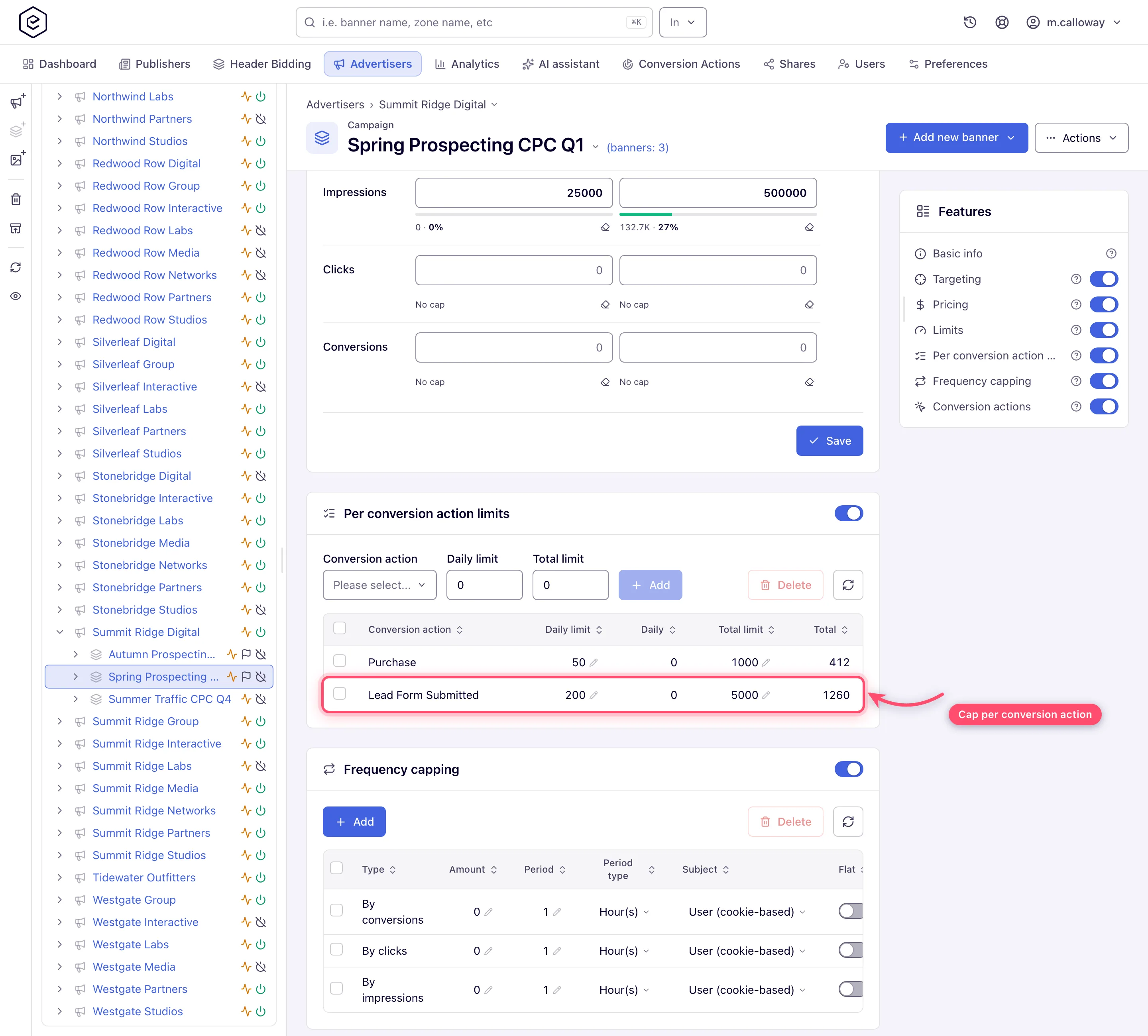Open the Actions dropdown
The height and width of the screenshot is (1036, 1148).
[1081, 138]
